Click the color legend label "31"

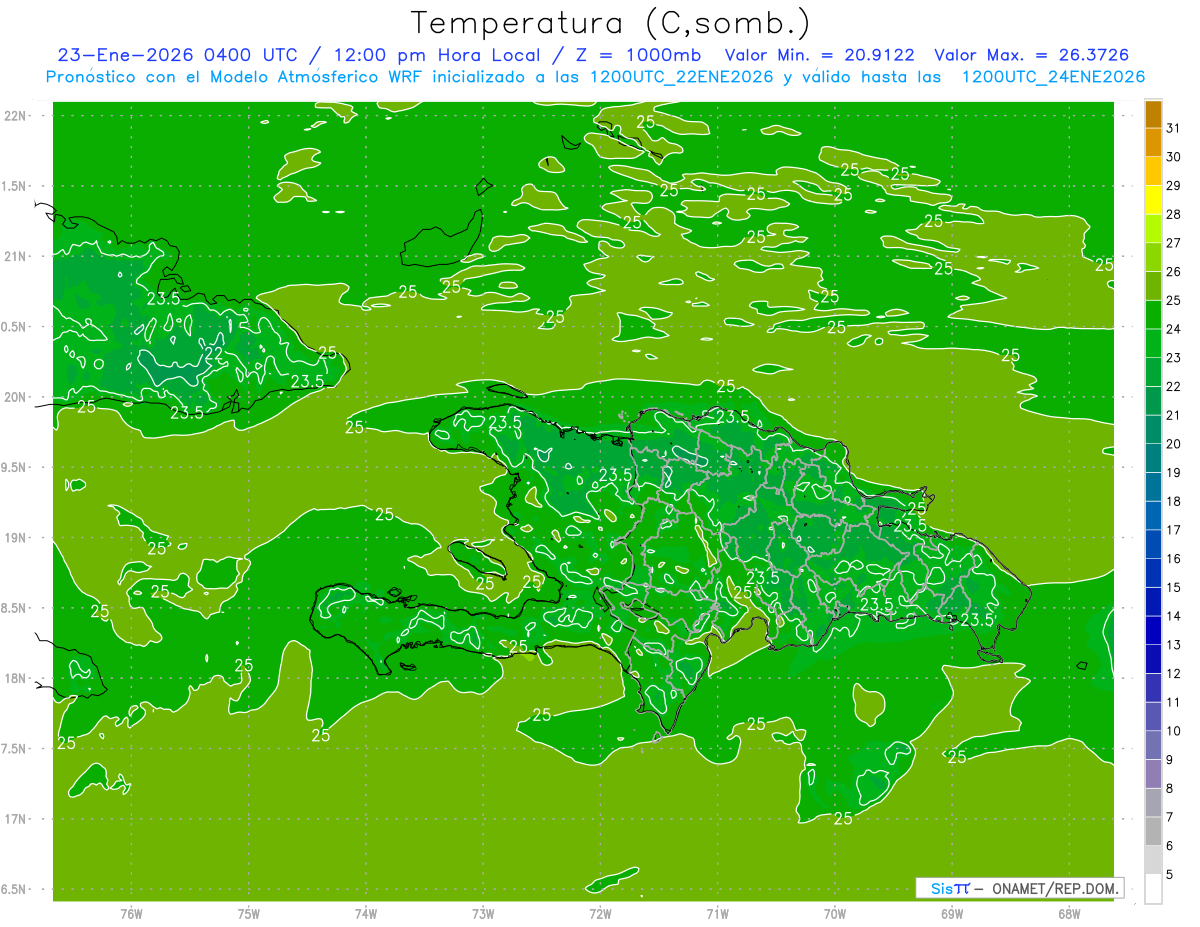1174,128
